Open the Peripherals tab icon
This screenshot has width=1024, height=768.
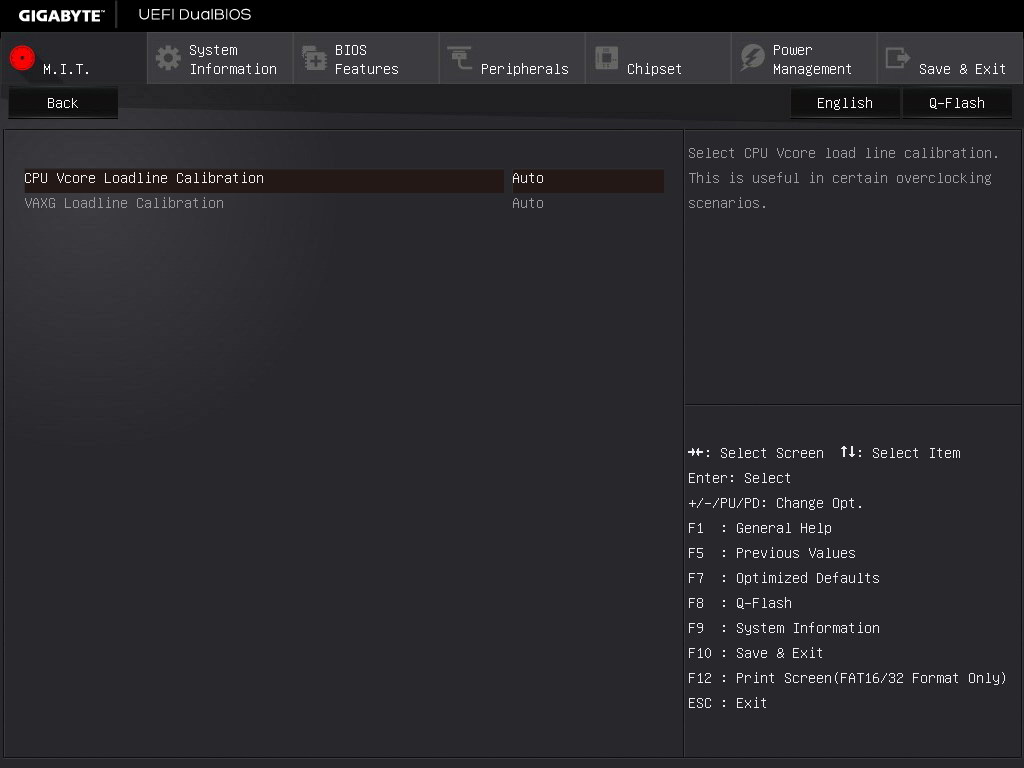(460, 59)
